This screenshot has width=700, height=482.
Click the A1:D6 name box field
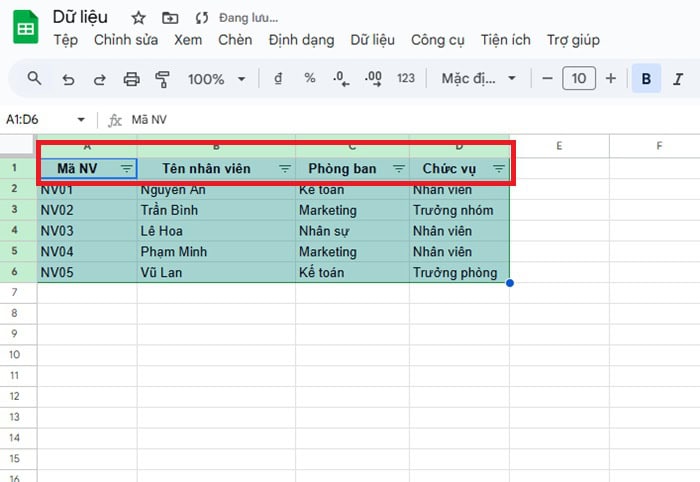click(x=40, y=119)
